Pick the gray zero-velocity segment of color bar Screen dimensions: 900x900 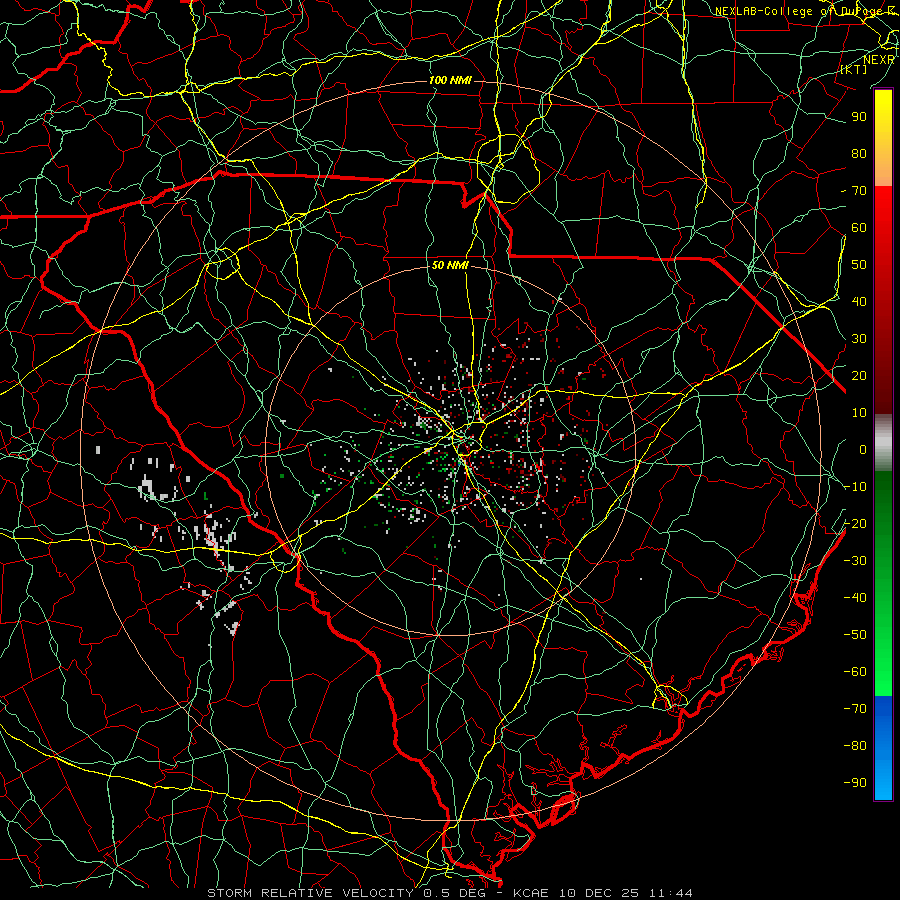[x=883, y=442]
